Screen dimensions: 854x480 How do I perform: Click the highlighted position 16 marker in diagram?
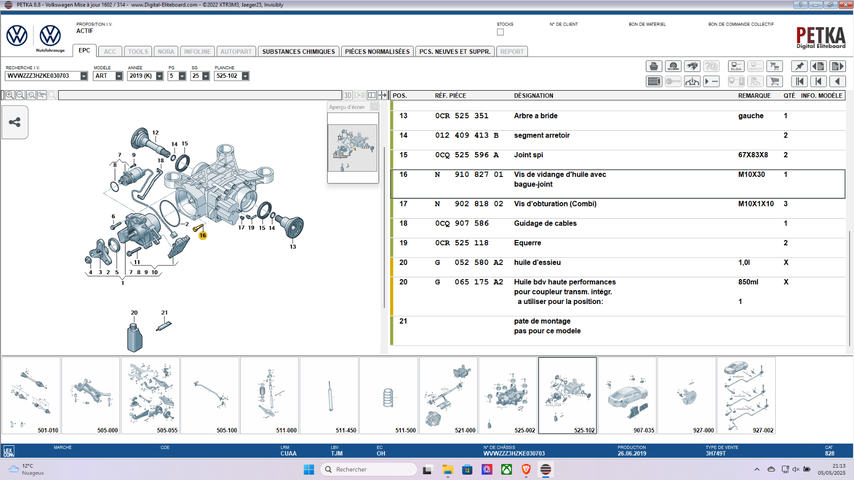(x=203, y=235)
